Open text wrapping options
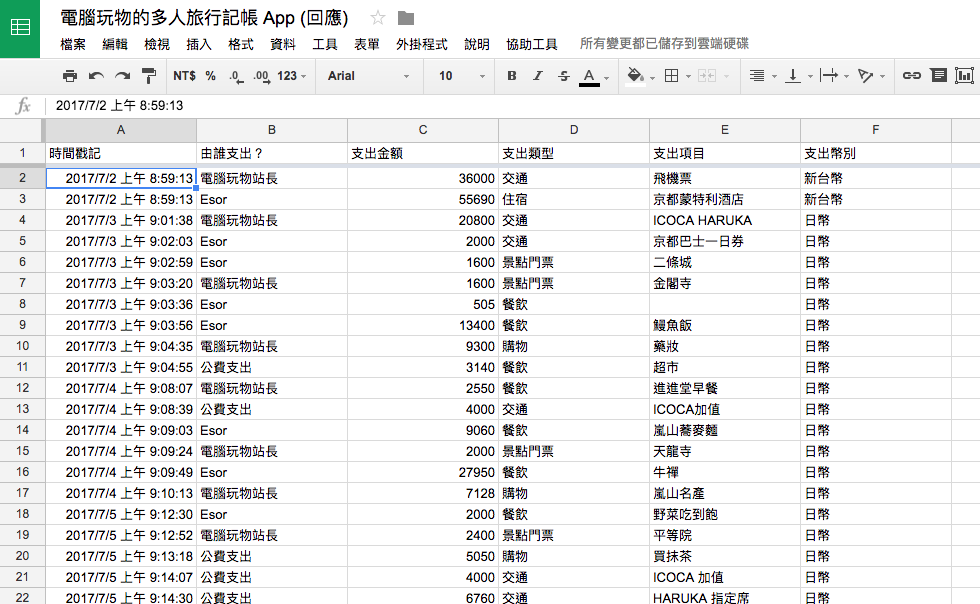 click(834, 76)
